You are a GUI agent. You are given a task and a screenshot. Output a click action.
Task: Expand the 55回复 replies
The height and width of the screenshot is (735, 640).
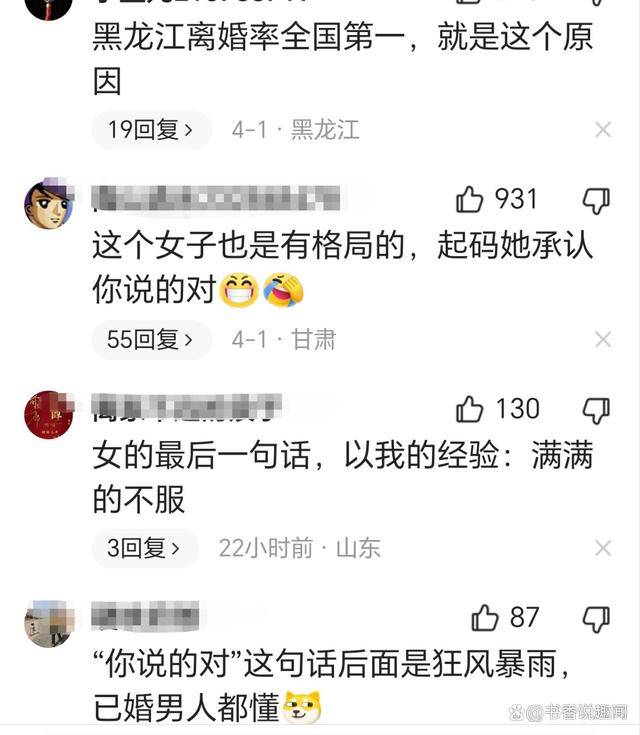[151, 339]
